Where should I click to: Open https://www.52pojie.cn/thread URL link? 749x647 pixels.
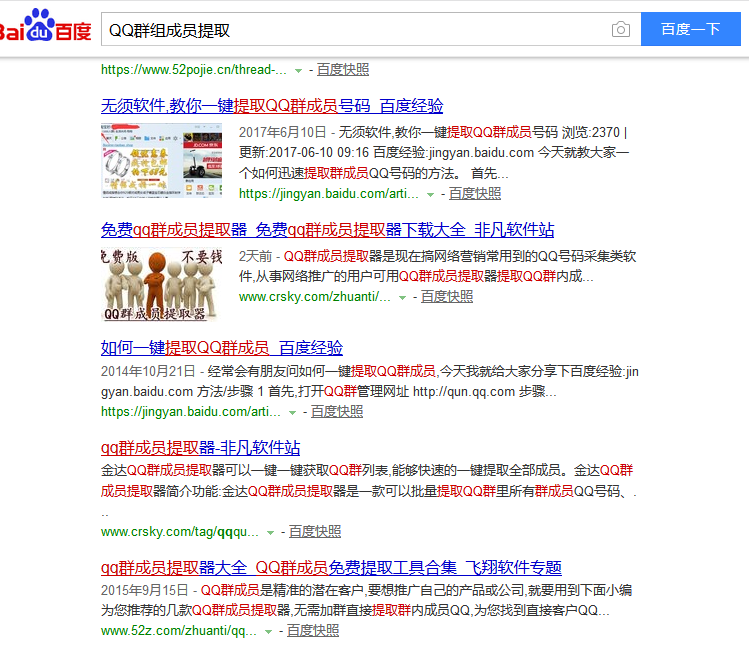pos(193,70)
